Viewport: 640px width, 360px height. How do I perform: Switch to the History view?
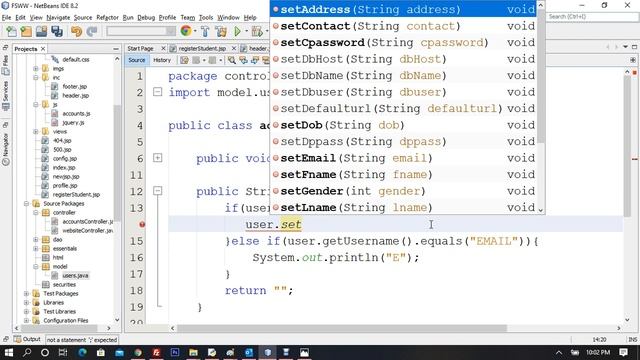(162, 60)
